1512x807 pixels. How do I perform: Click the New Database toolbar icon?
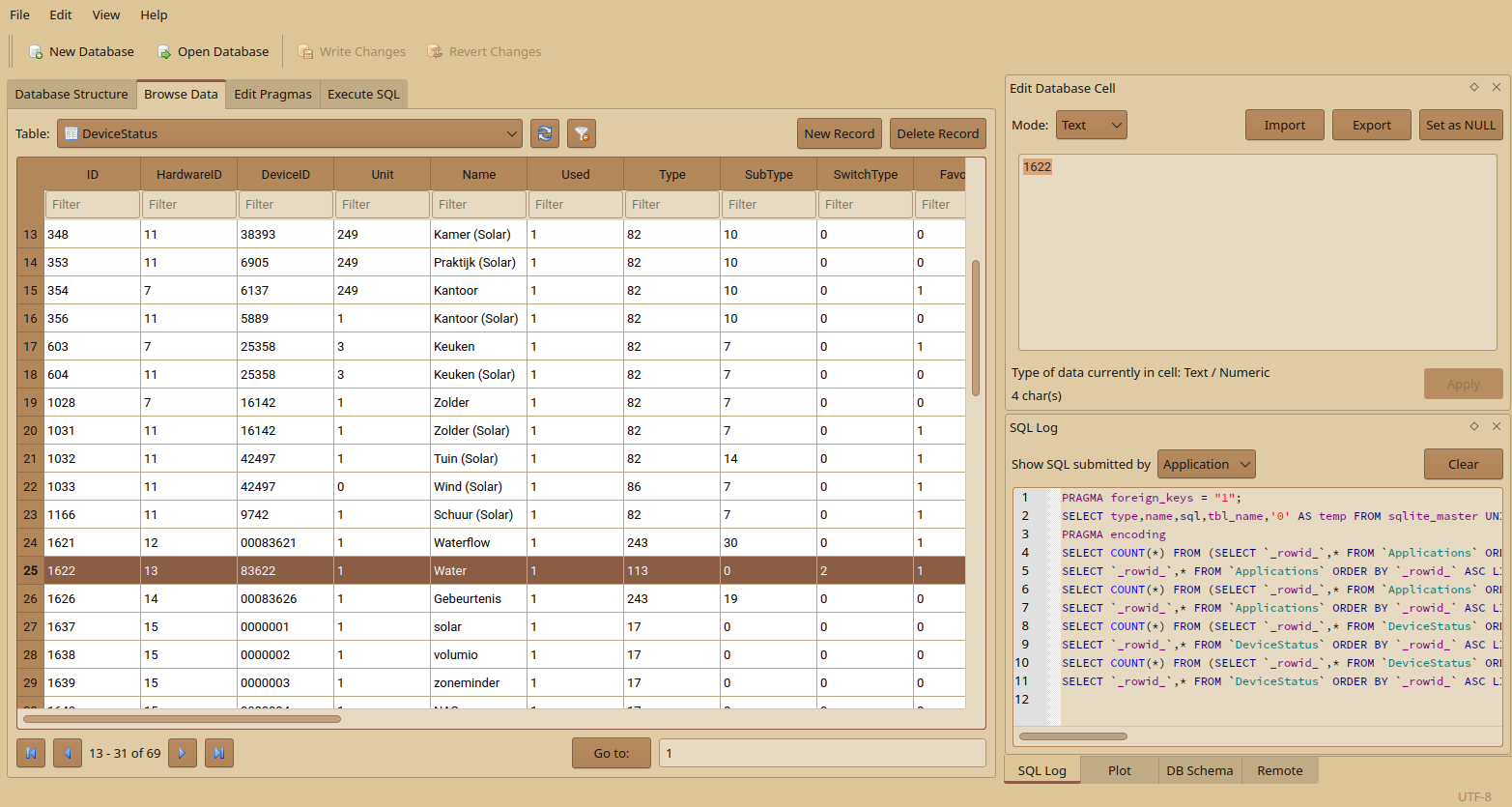[36, 52]
